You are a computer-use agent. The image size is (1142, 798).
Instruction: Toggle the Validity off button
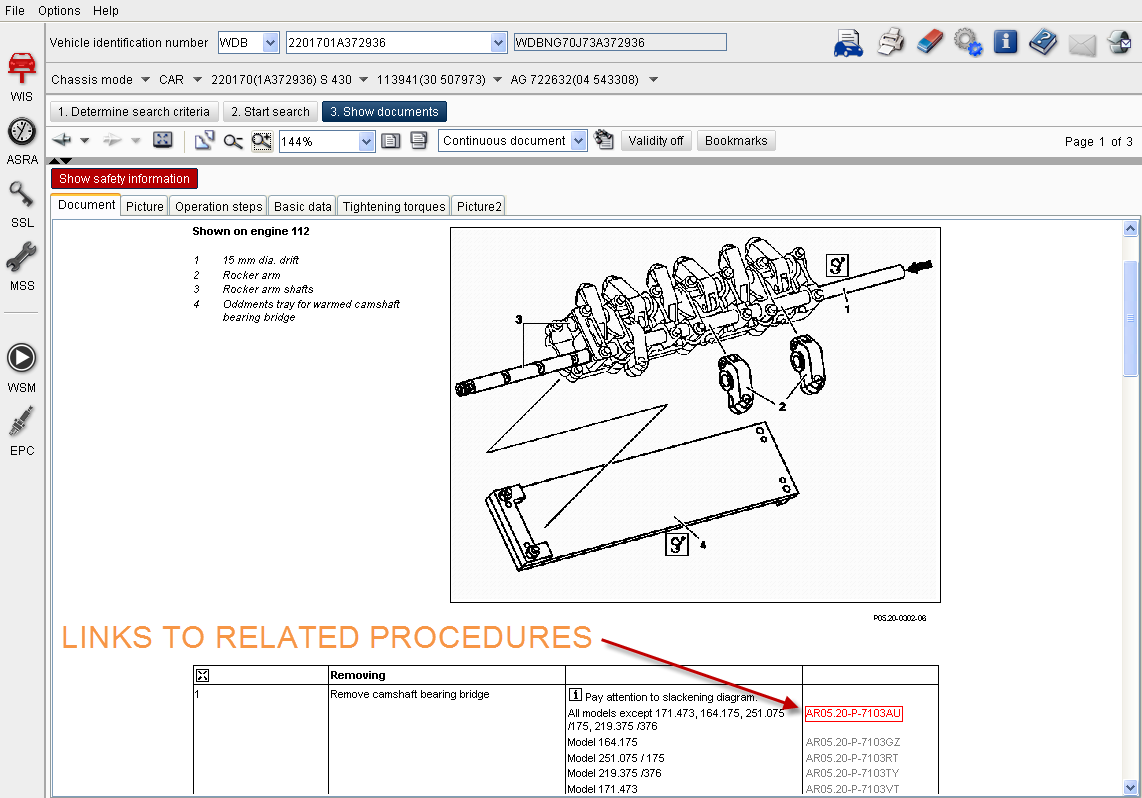(x=655, y=141)
